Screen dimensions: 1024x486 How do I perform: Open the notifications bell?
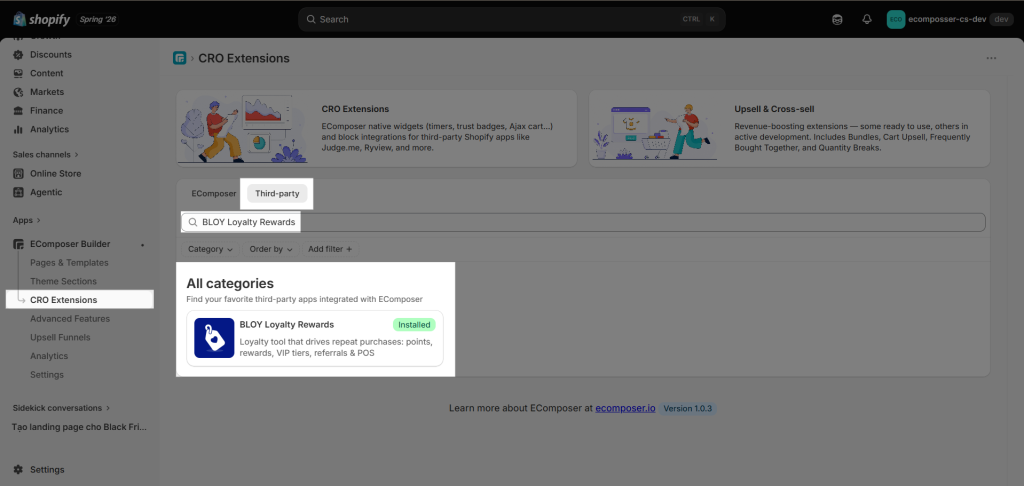pyautogui.click(x=867, y=20)
